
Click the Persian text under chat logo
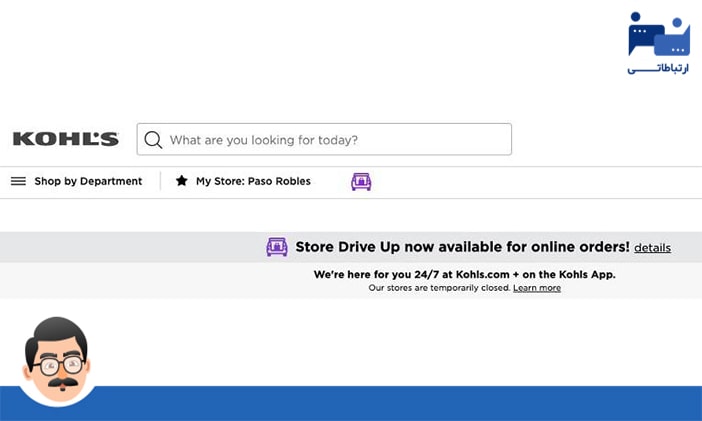pos(658,69)
